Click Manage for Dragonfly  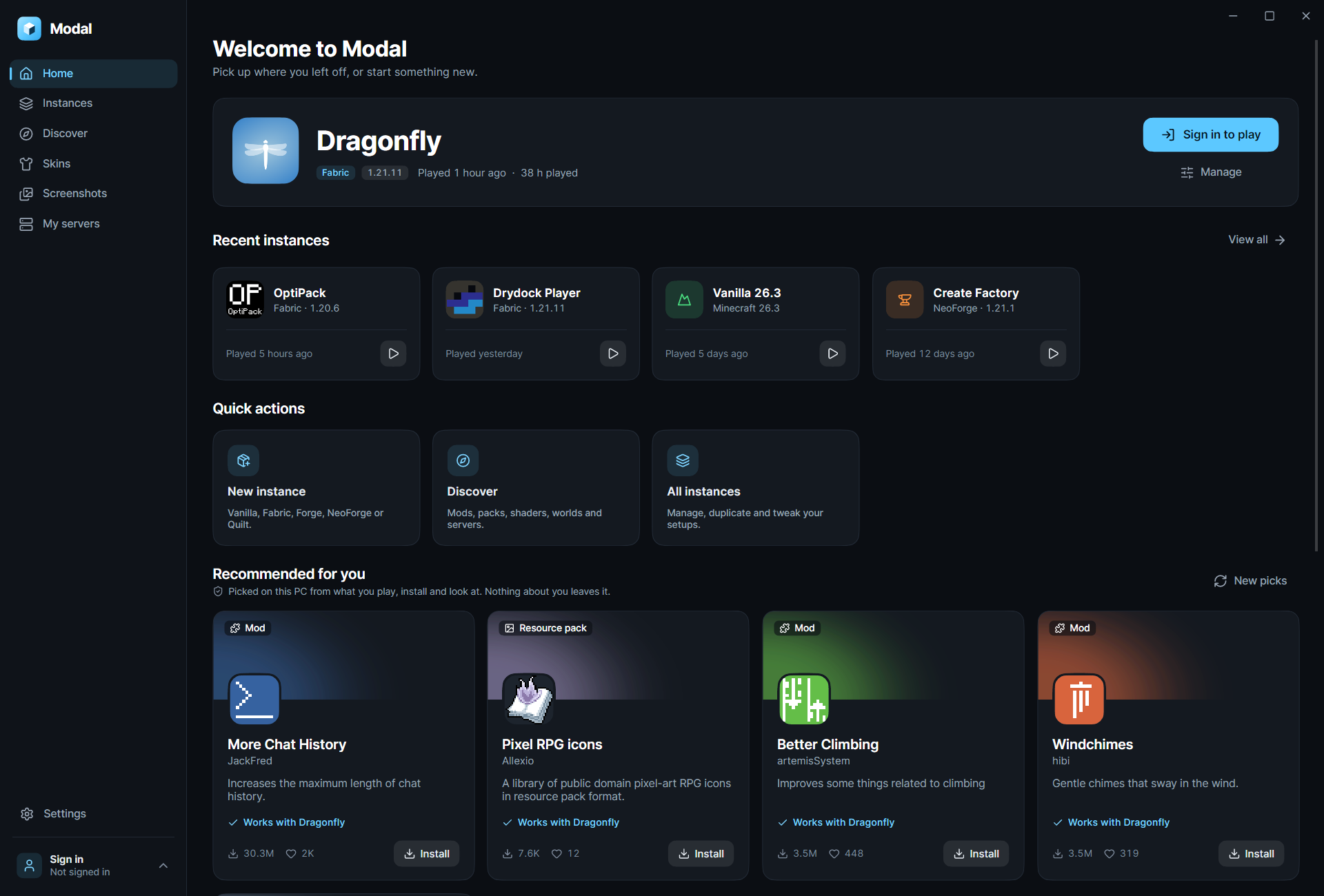coord(1210,172)
